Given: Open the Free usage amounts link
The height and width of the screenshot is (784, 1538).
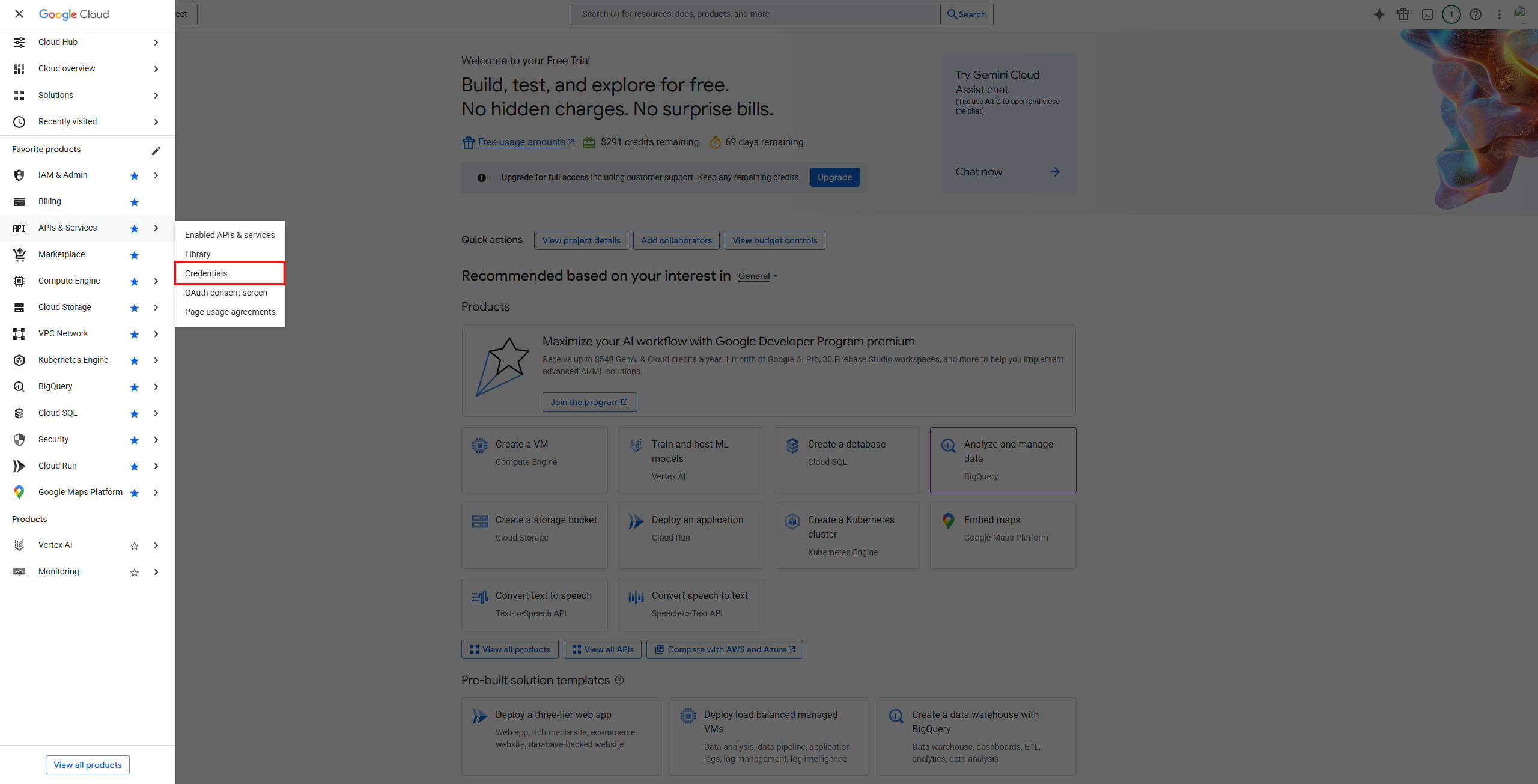Looking at the screenshot, I should 521,142.
